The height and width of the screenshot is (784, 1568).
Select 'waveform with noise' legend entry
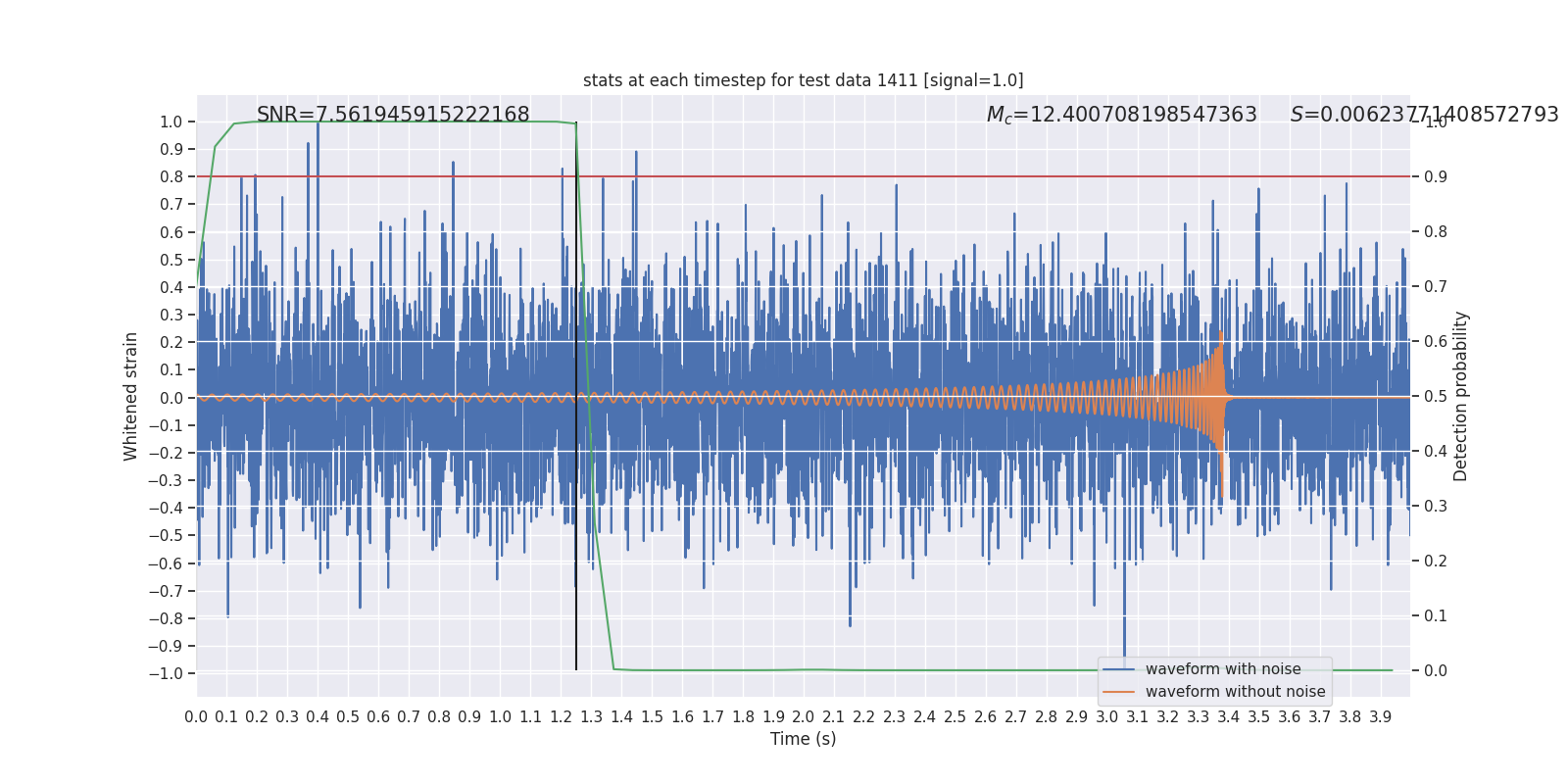click(1223, 669)
